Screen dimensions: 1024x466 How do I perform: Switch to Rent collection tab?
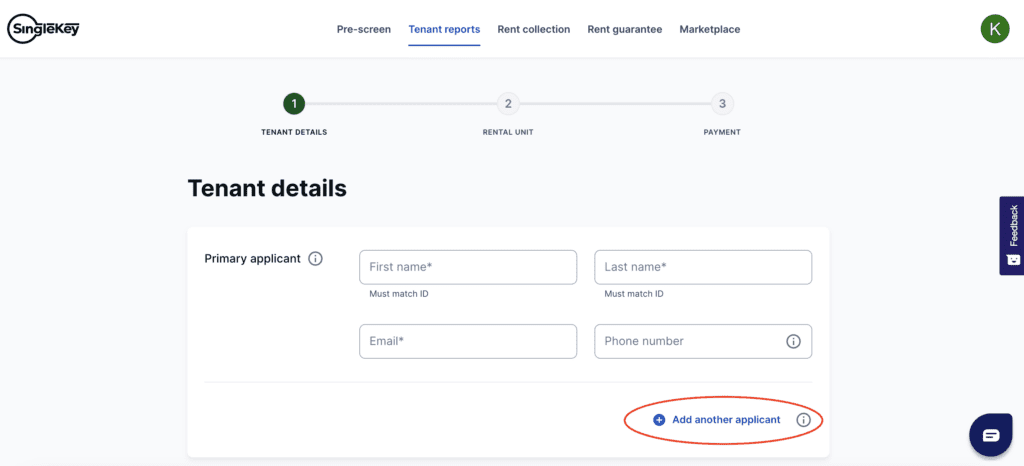point(533,30)
